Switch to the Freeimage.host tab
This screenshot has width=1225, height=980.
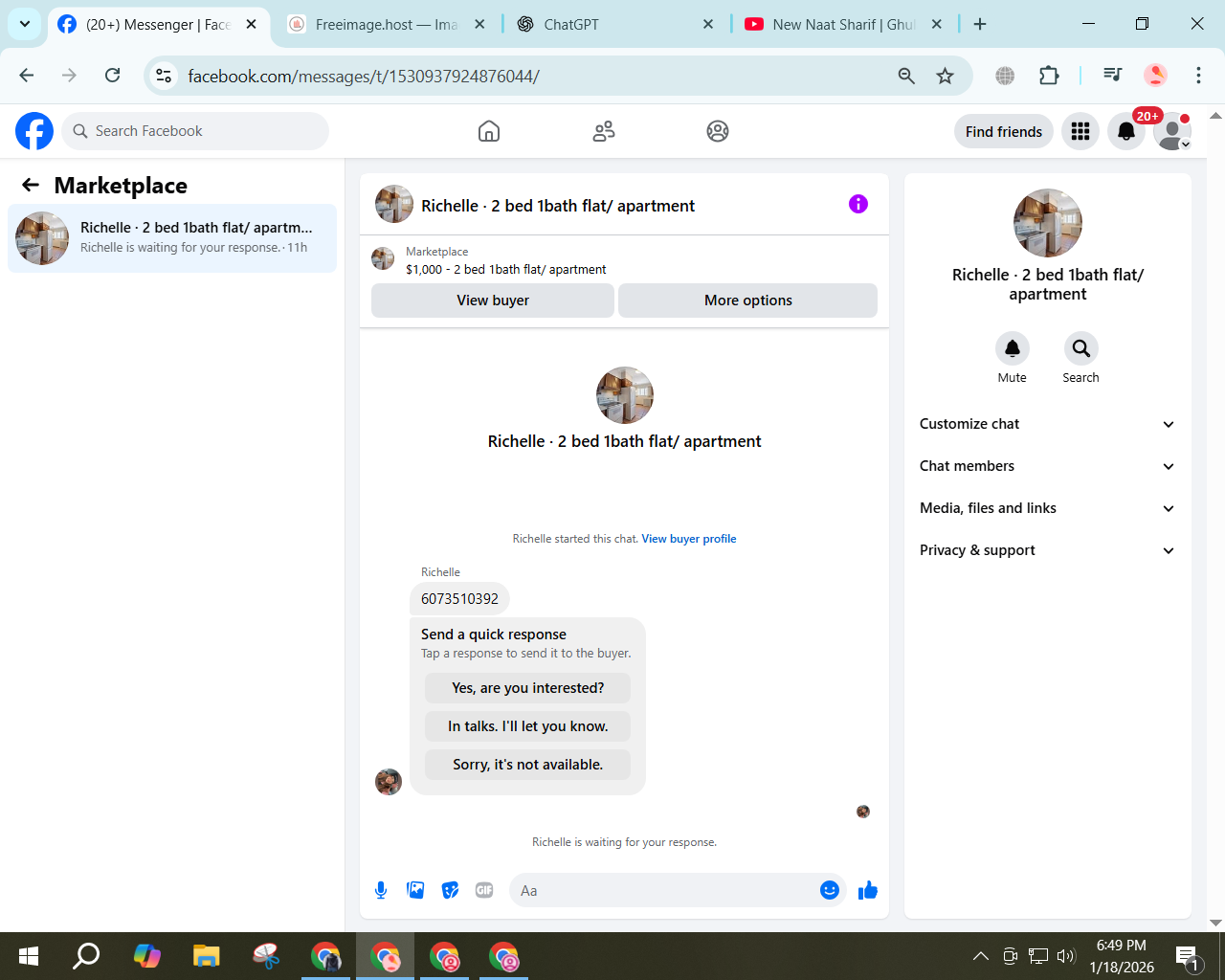pyautogui.click(x=386, y=25)
